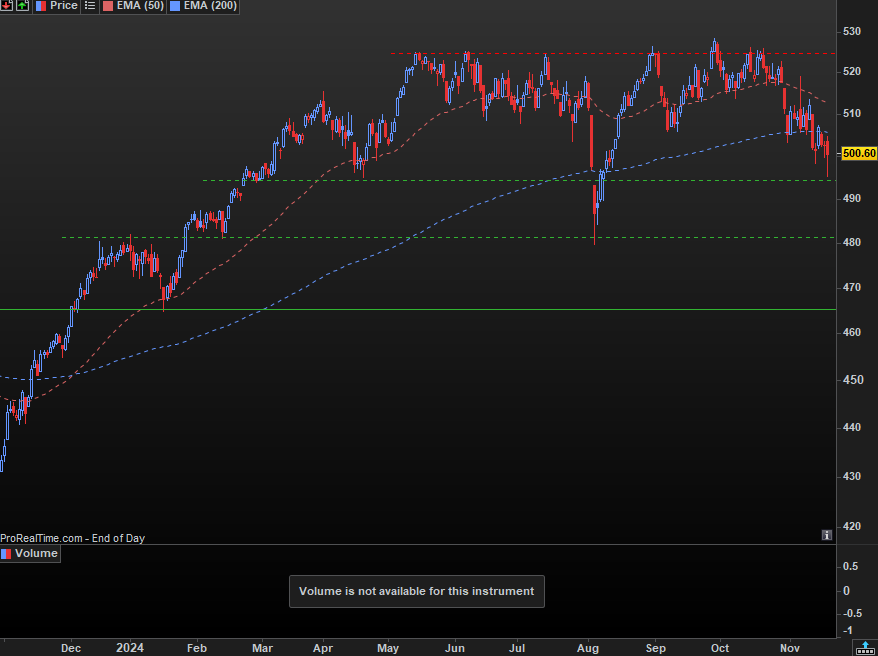Click the Feb label on the time axis
The image size is (878, 656).
(197, 648)
